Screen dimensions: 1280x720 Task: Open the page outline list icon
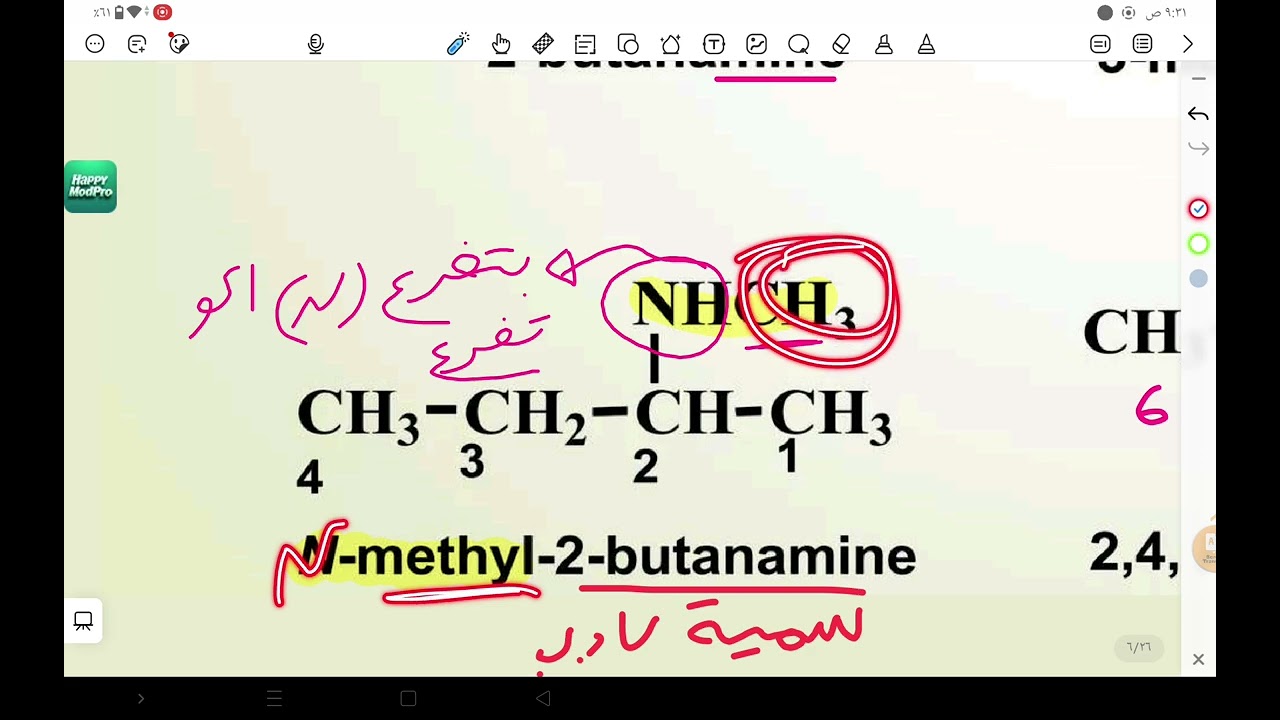click(1142, 44)
